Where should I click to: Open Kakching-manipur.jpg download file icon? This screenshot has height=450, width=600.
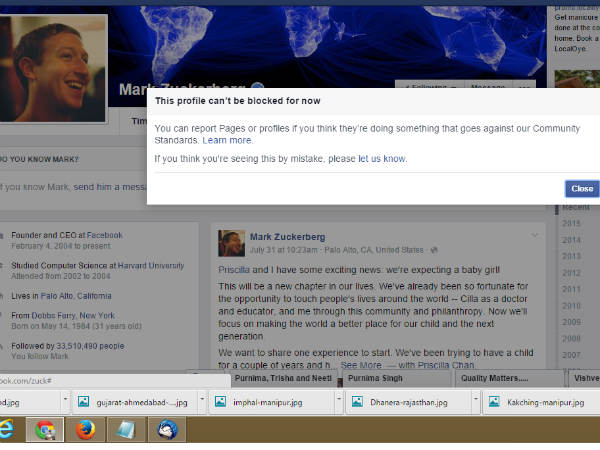click(494, 402)
